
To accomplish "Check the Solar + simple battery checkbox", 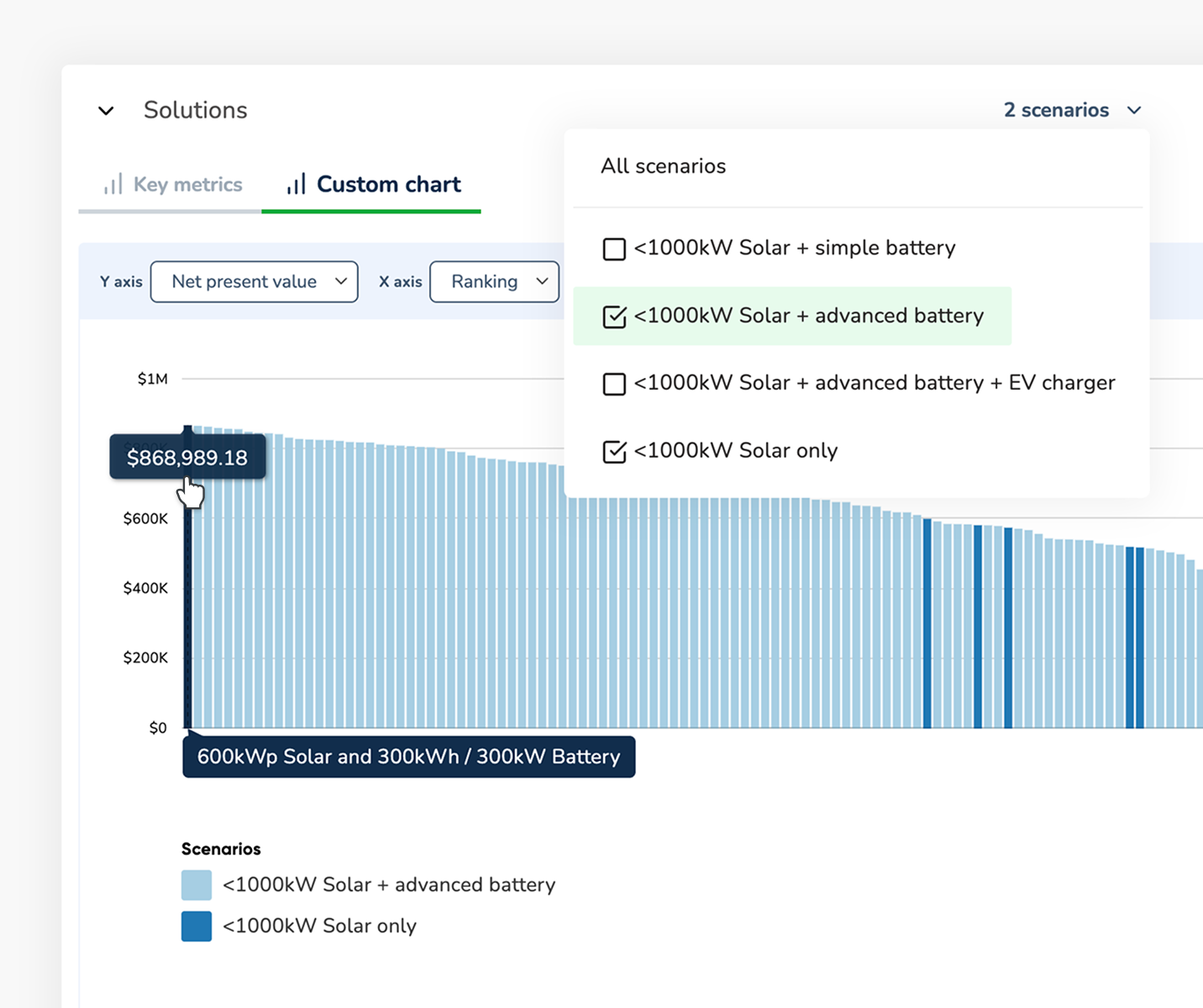I will (614, 249).
